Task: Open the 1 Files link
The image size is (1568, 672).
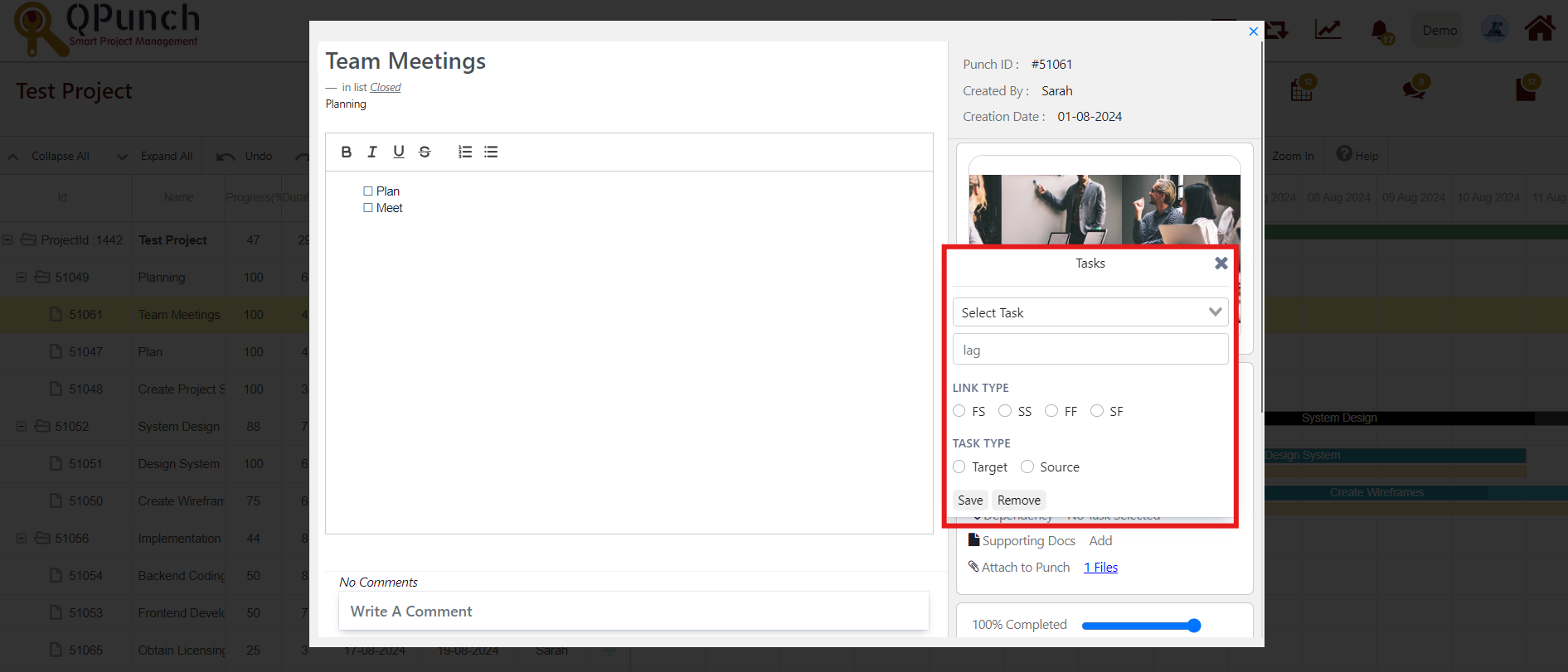Action: (1100, 567)
